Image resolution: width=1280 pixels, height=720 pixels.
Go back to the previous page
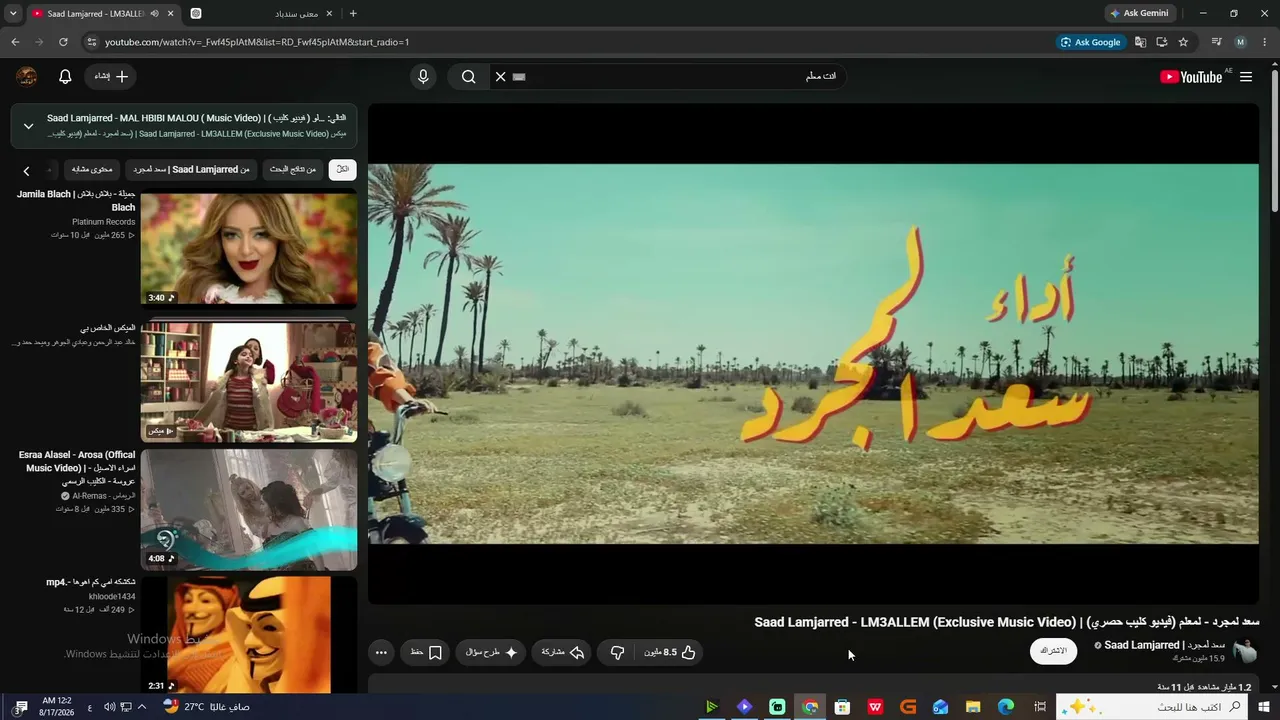click(x=15, y=42)
